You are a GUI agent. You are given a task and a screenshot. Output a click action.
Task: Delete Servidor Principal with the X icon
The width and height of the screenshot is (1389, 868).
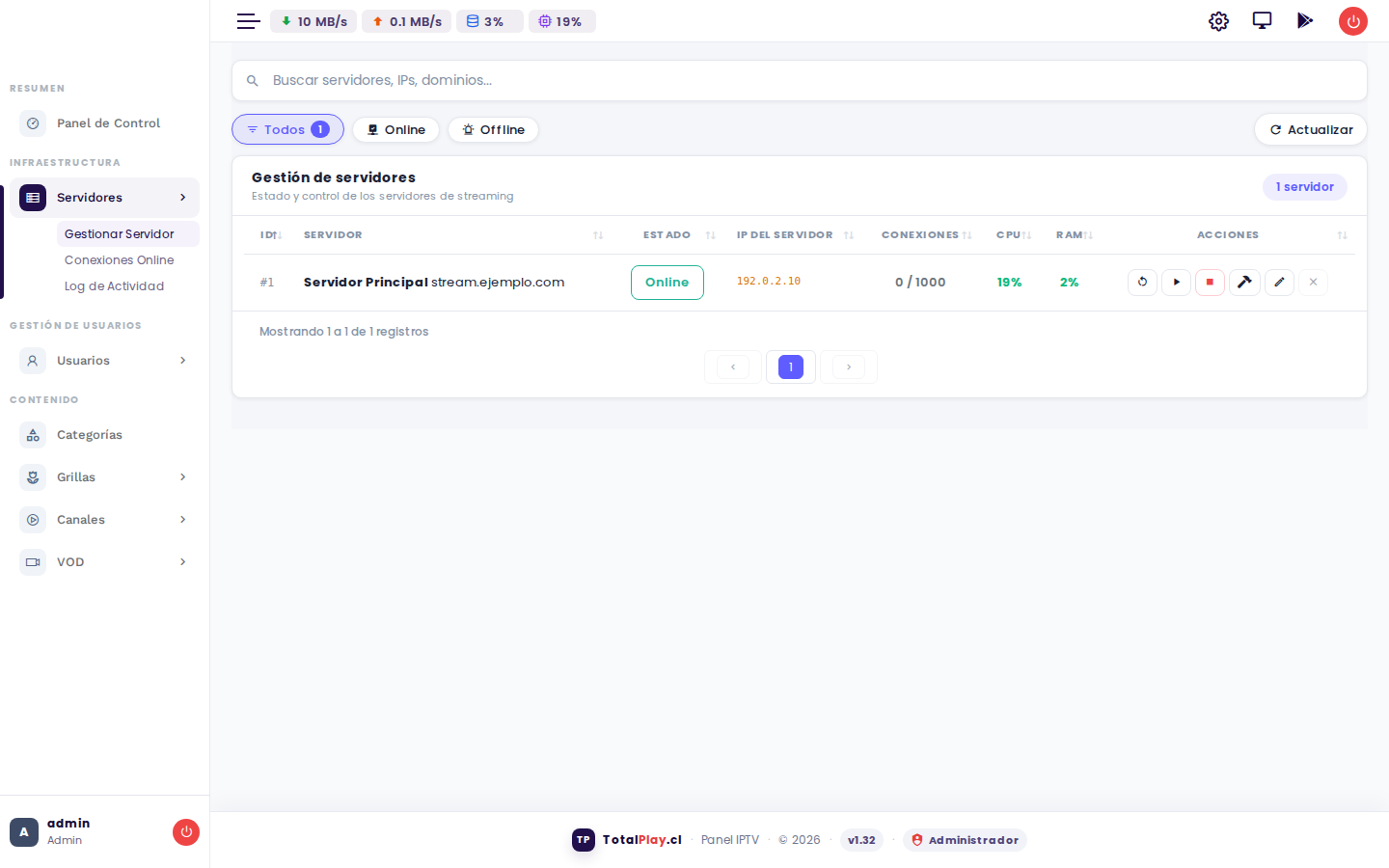pyautogui.click(x=1313, y=282)
